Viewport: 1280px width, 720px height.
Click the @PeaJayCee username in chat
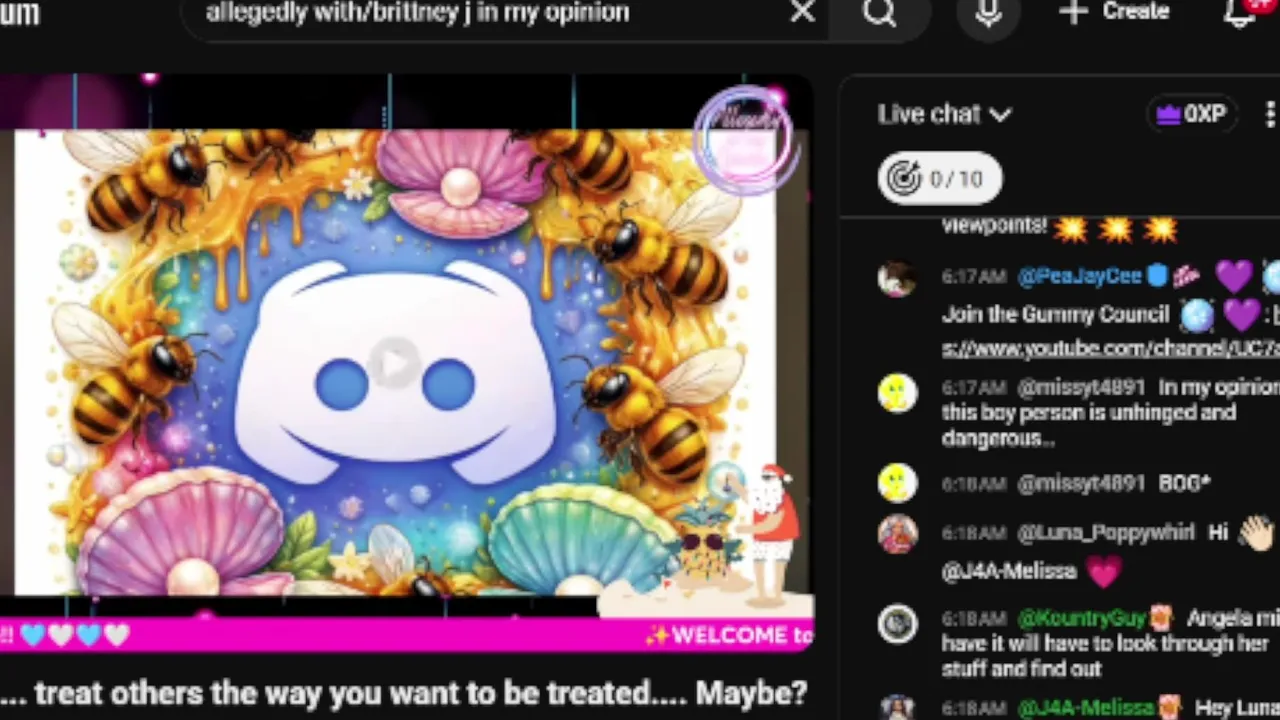coord(1080,277)
